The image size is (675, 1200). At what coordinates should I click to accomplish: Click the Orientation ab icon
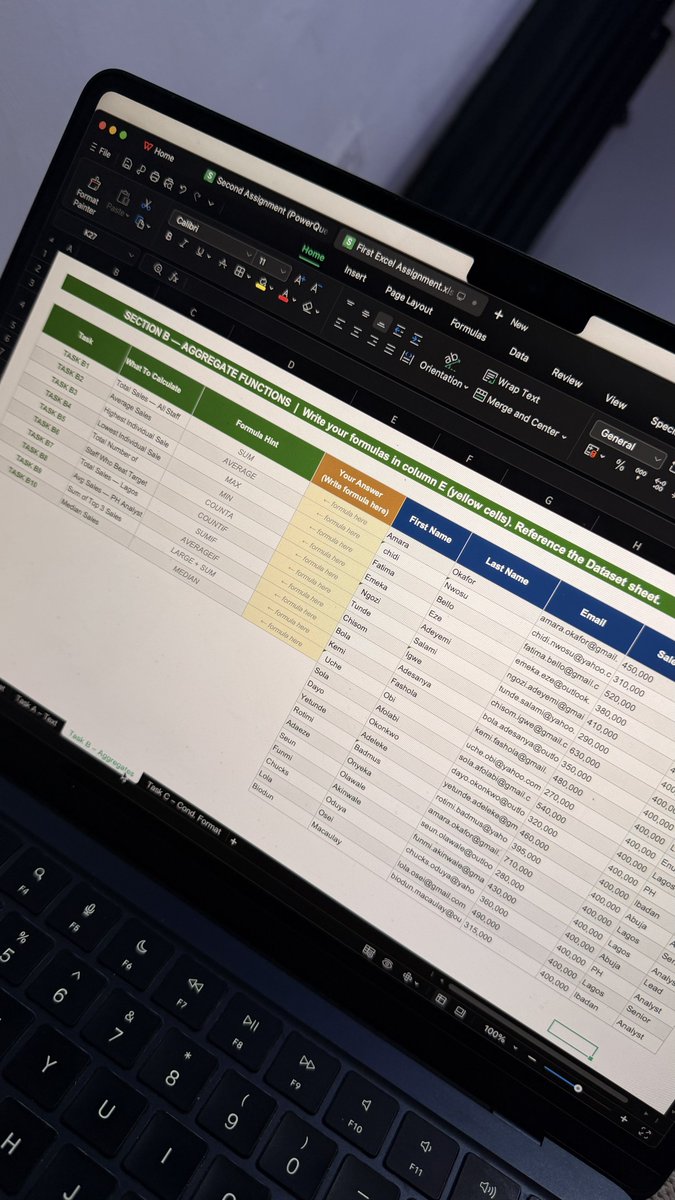point(451,359)
